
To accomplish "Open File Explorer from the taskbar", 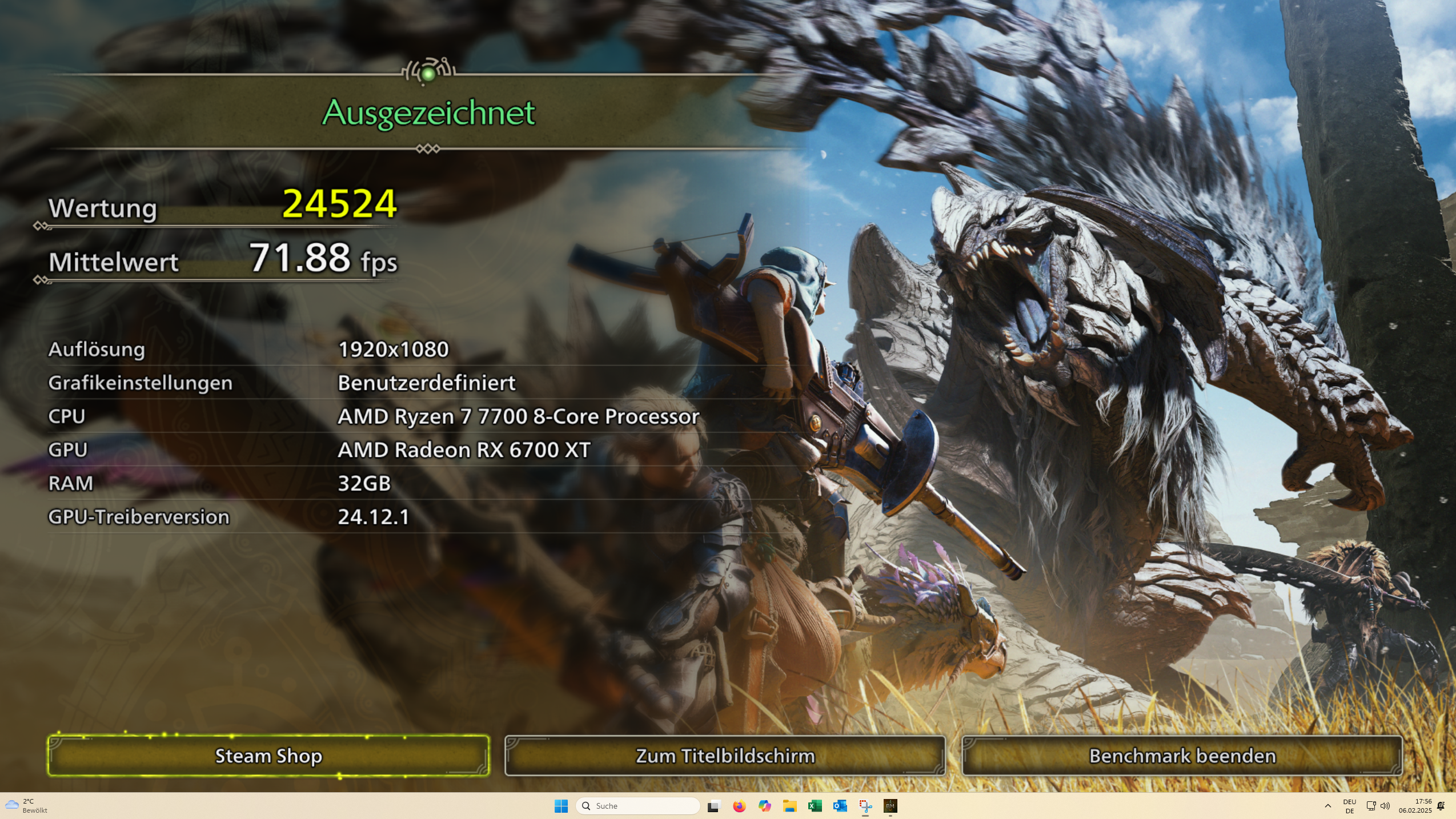I will tap(790, 805).
